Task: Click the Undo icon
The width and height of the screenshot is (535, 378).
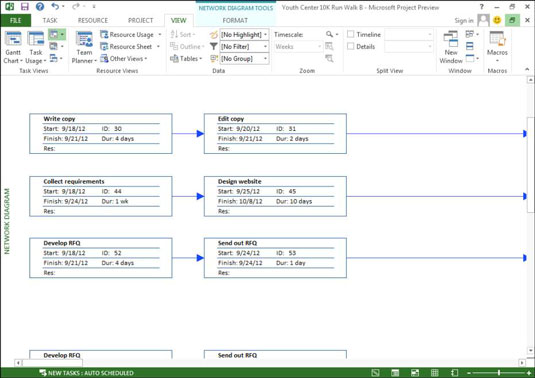Action: click(55, 6)
